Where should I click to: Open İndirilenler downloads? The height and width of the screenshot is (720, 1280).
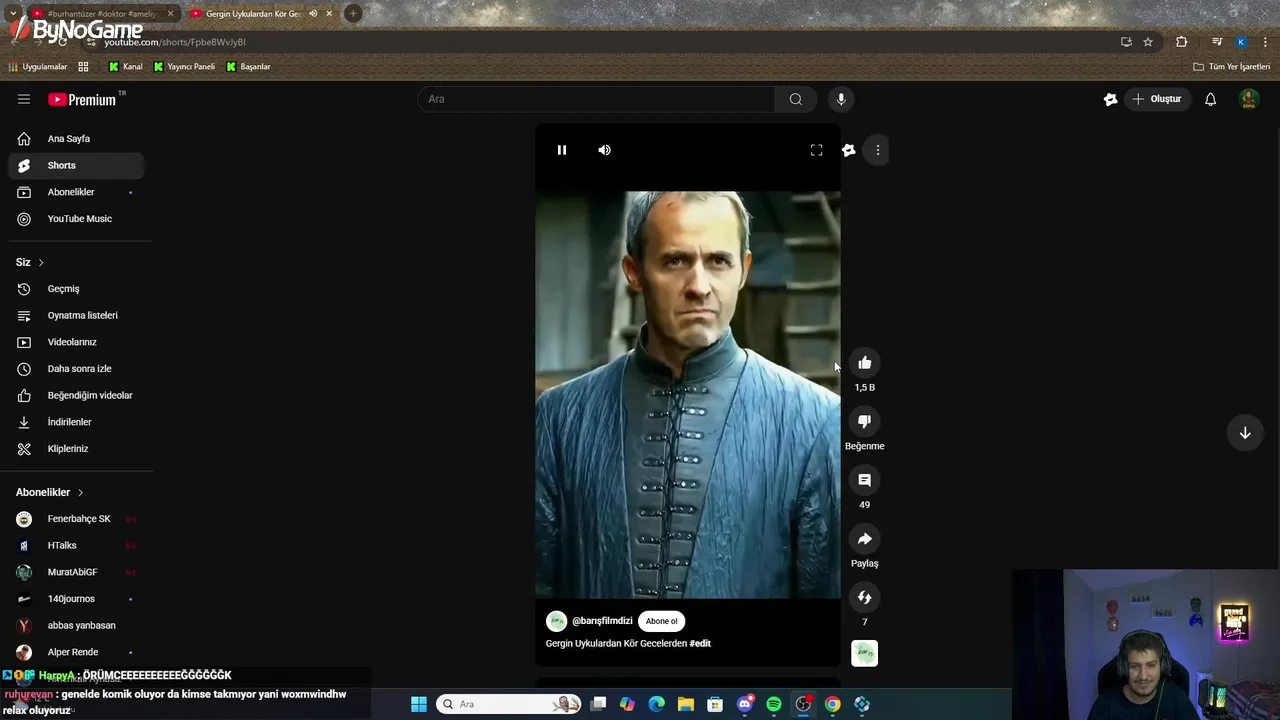pos(76,422)
